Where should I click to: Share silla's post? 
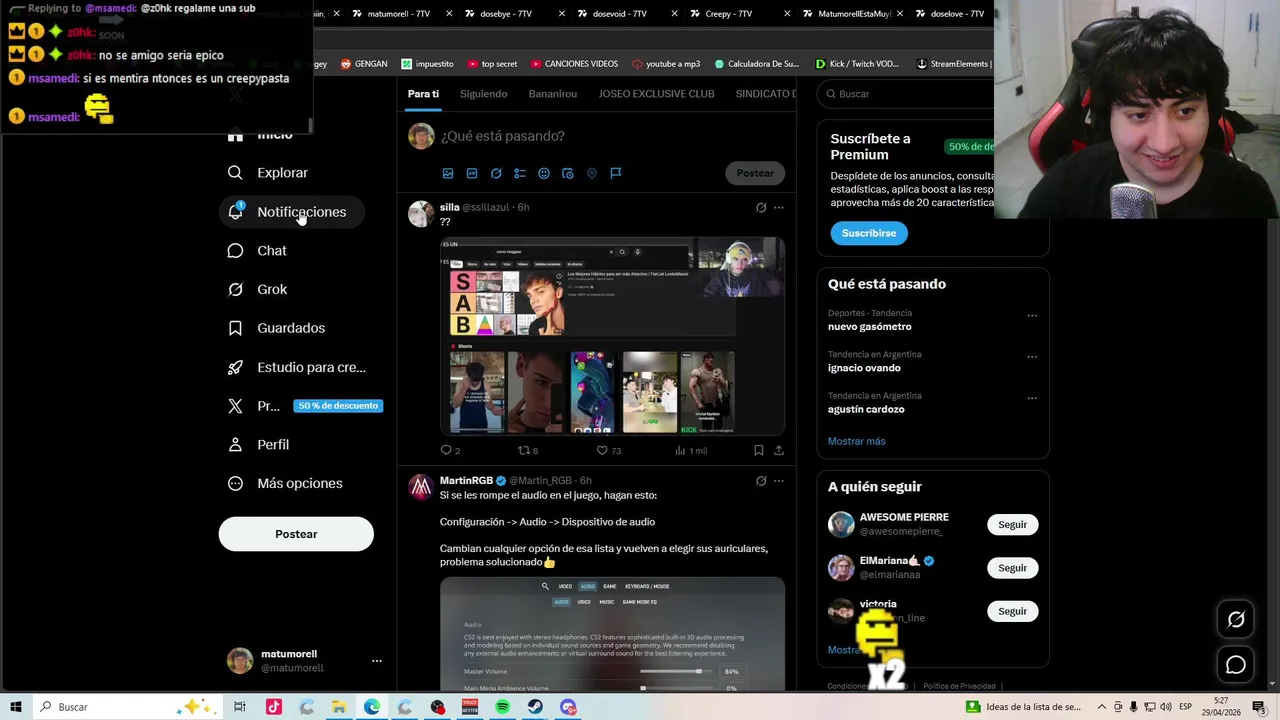(x=779, y=451)
